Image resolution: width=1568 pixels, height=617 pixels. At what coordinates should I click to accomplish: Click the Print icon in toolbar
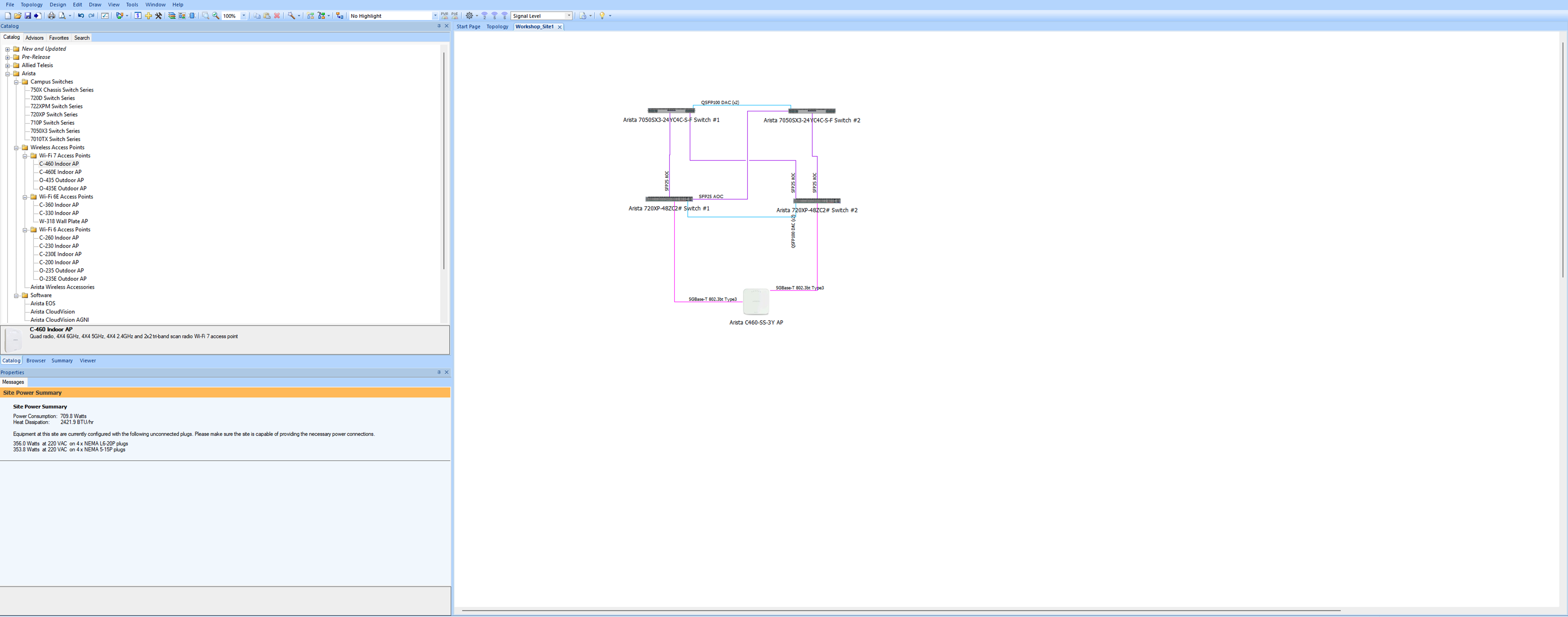point(52,16)
